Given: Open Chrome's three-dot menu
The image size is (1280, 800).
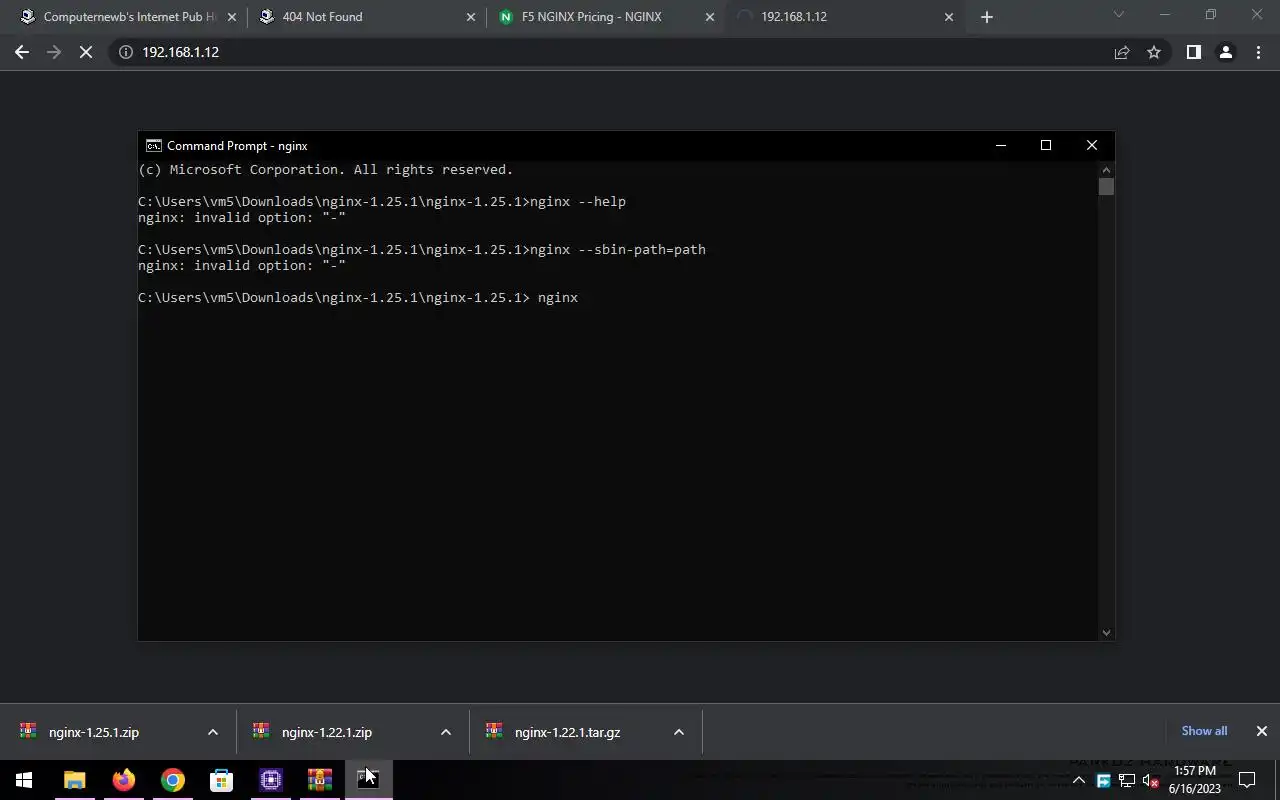Looking at the screenshot, I should click(1258, 52).
